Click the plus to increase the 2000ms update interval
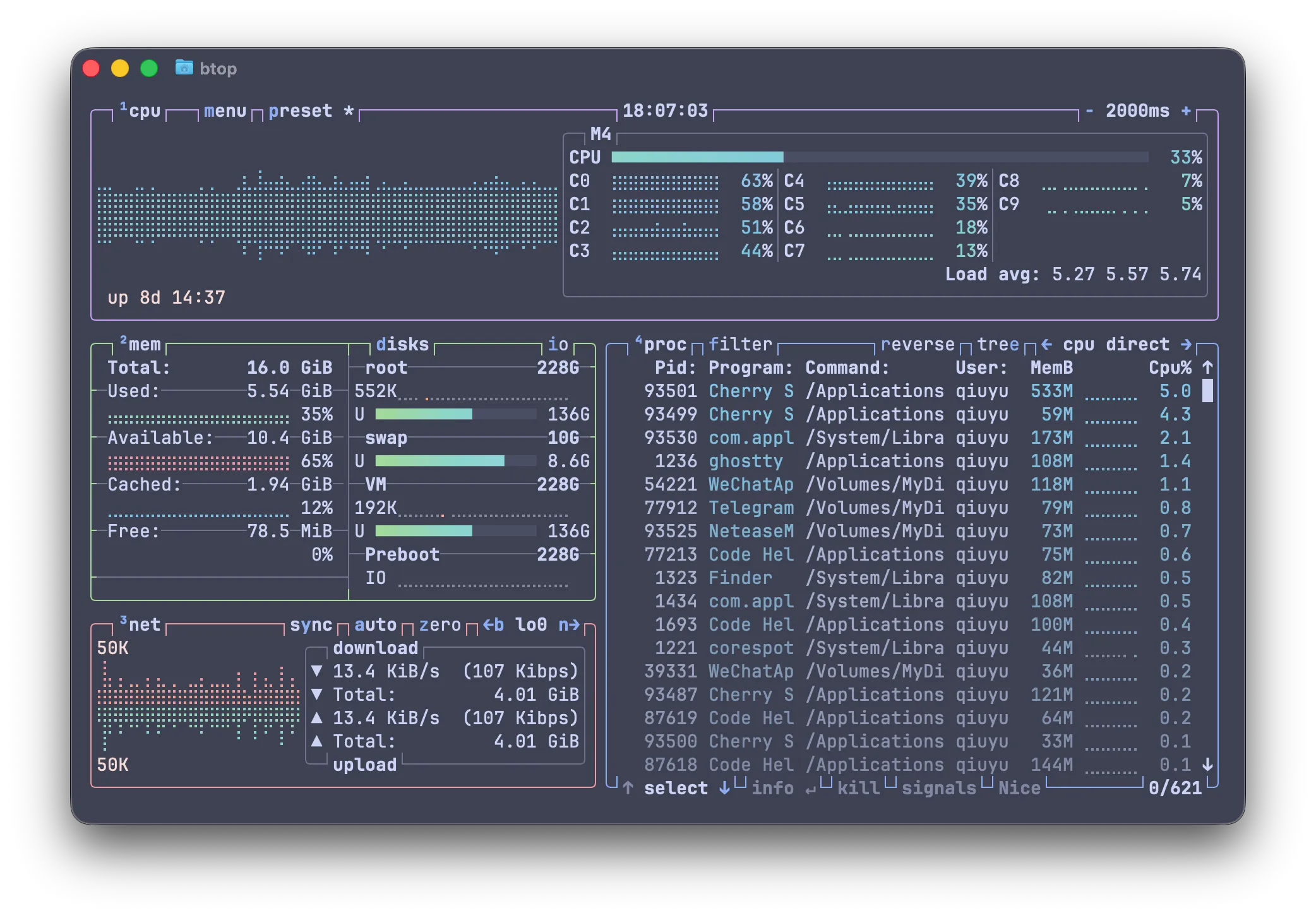 tap(1186, 111)
